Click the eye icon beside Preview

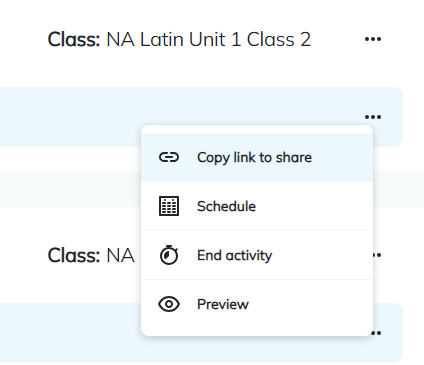(169, 304)
